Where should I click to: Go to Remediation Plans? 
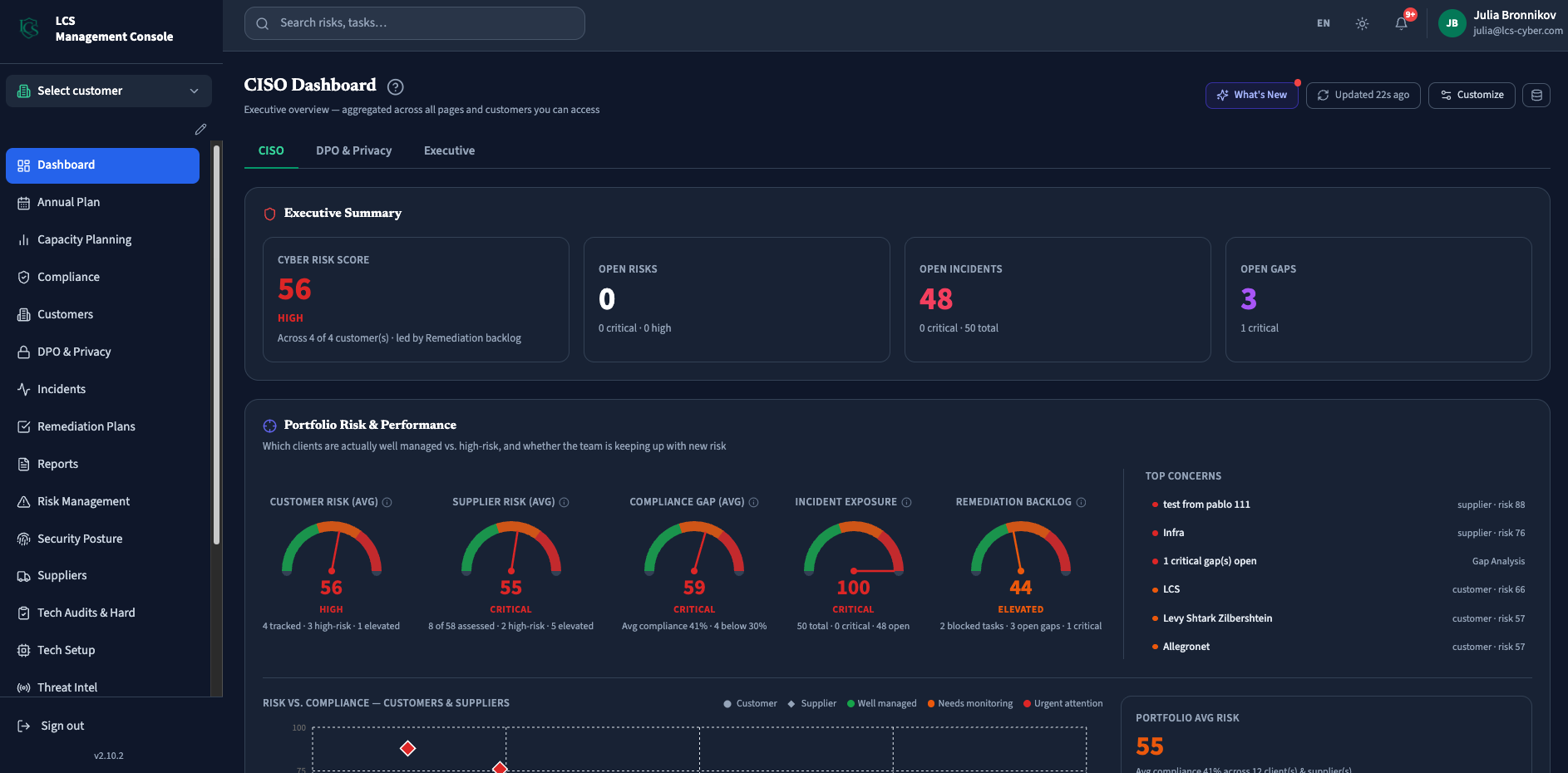[102, 426]
